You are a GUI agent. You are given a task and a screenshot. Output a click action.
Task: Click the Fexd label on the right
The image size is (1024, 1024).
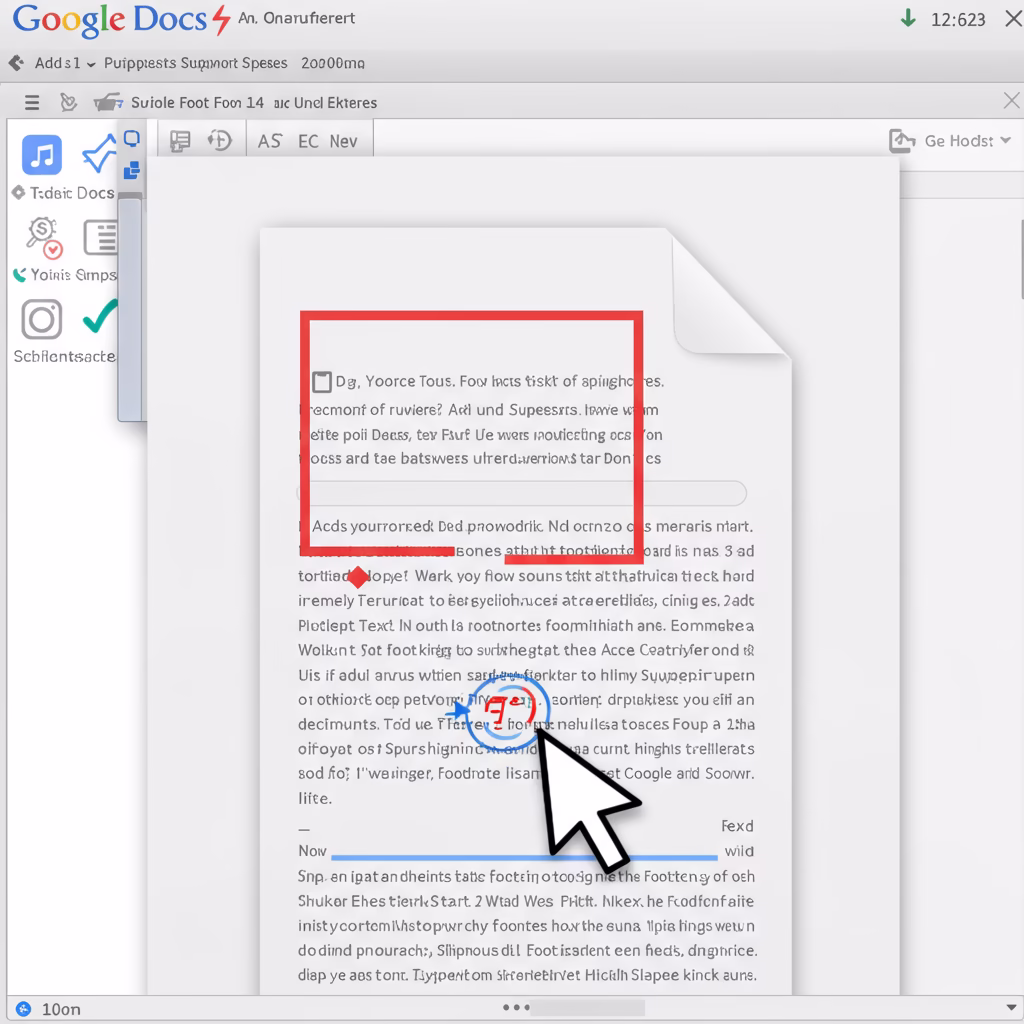coord(737,826)
